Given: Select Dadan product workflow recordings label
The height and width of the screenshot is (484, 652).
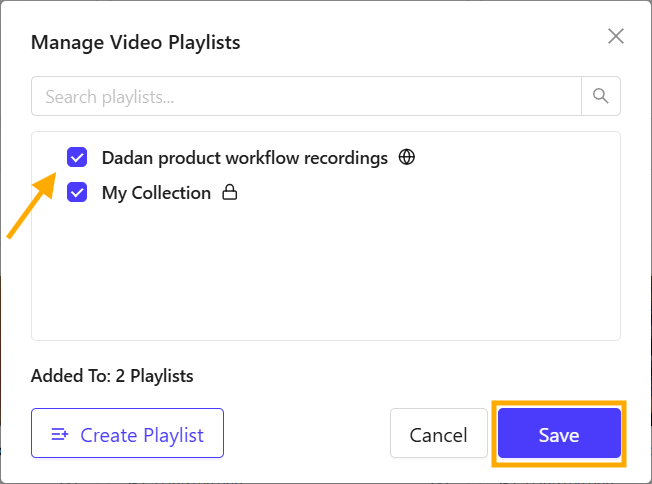Looking at the screenshot, I should coord(244,158).
